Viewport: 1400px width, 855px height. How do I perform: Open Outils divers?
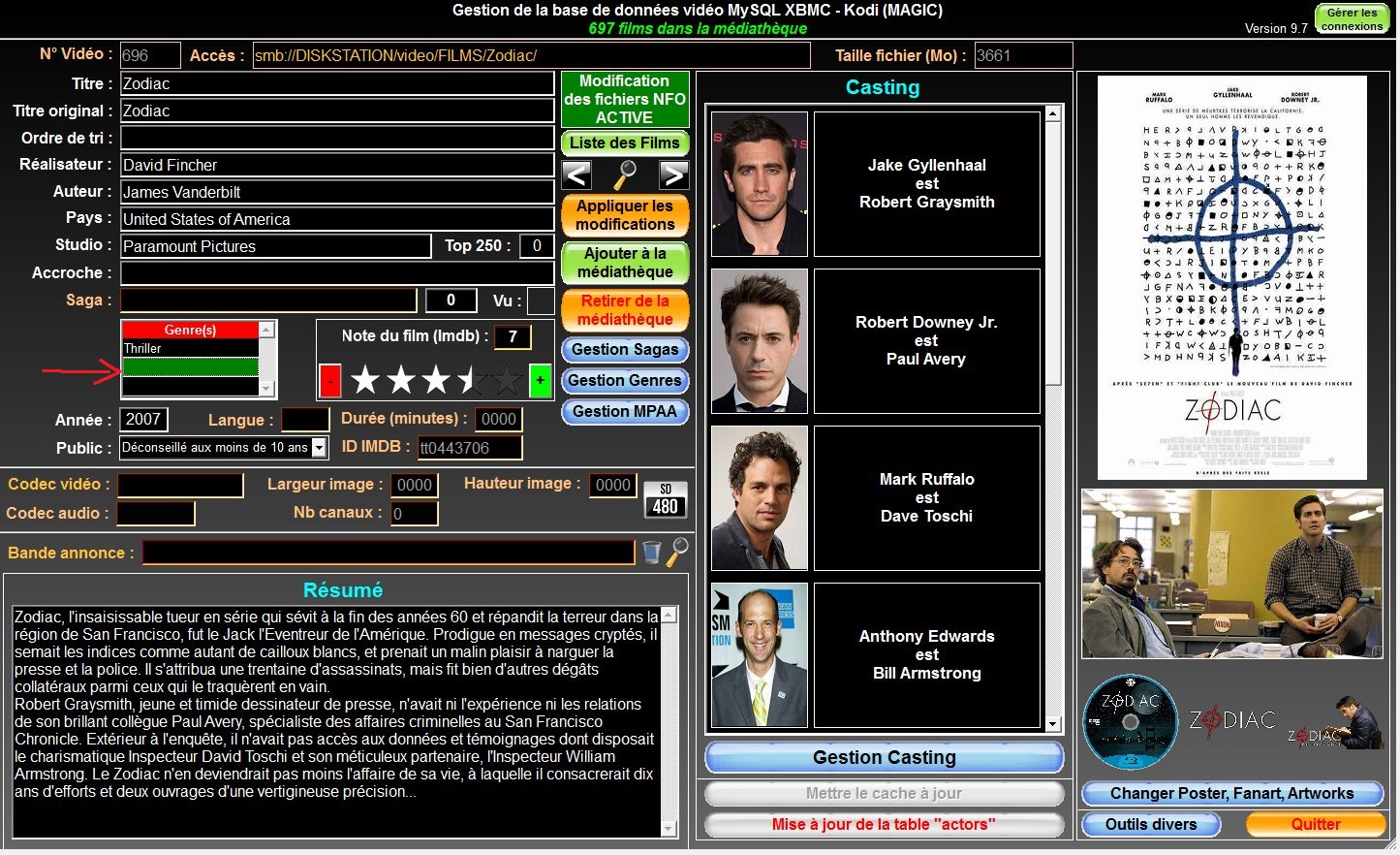click(1151, 825)
